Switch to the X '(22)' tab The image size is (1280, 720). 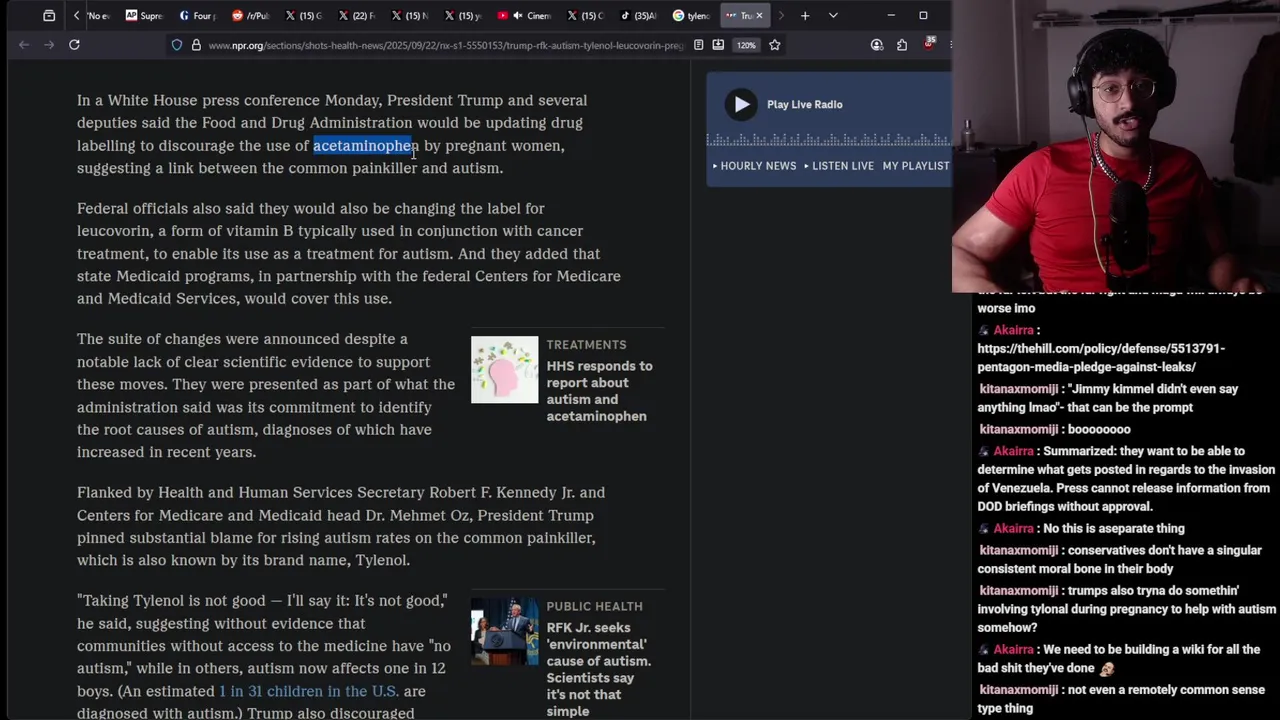pos(356,15)
